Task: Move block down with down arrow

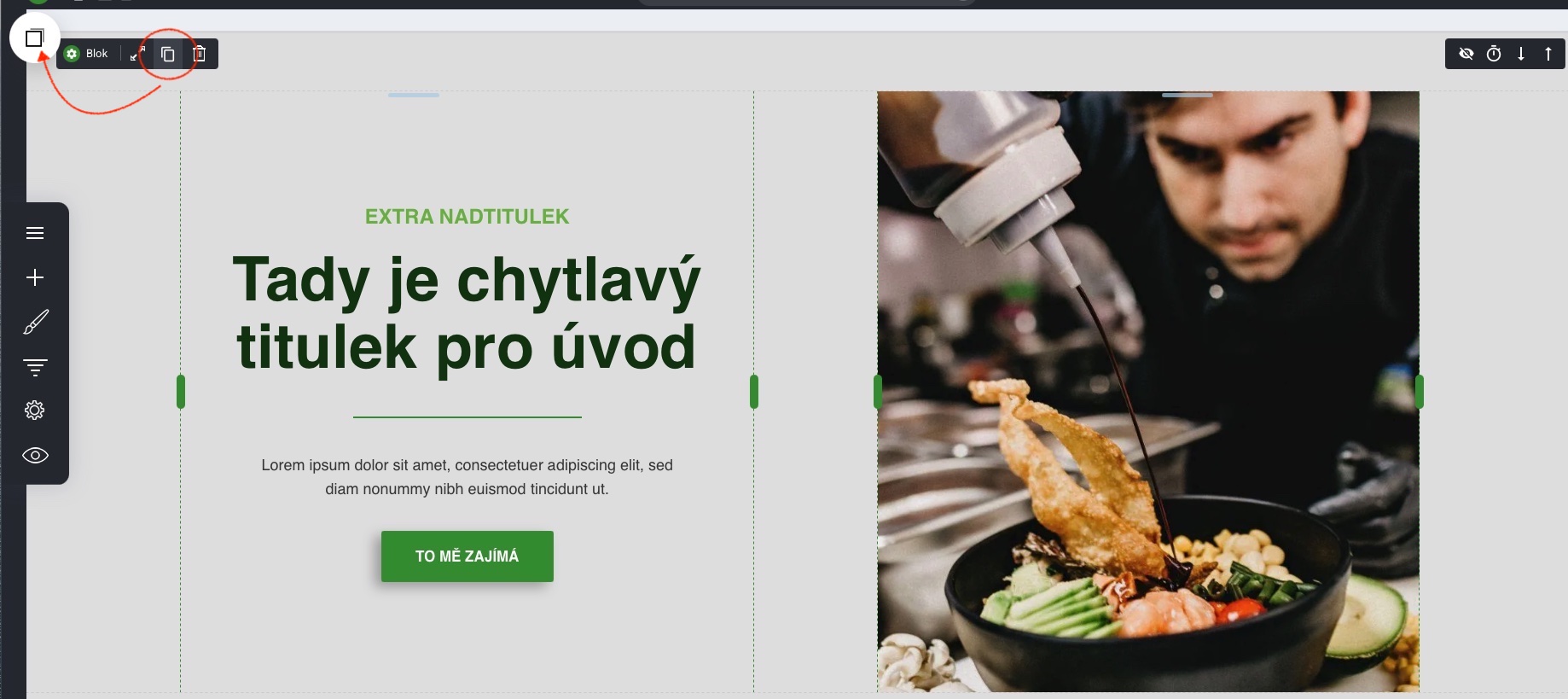Action: click(x=1521, y=54)
